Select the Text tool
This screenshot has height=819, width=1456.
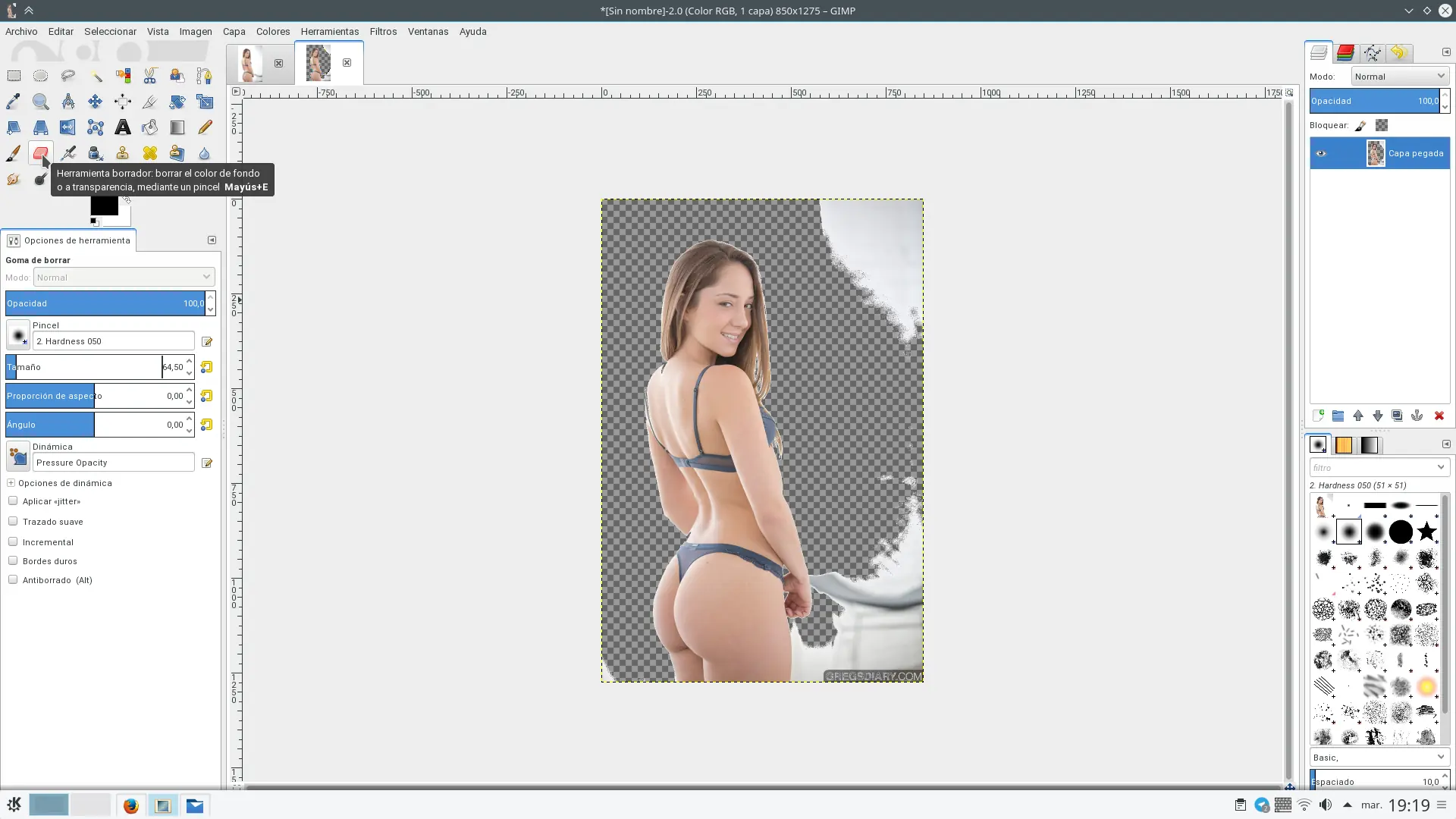click(x=123, y=127)
